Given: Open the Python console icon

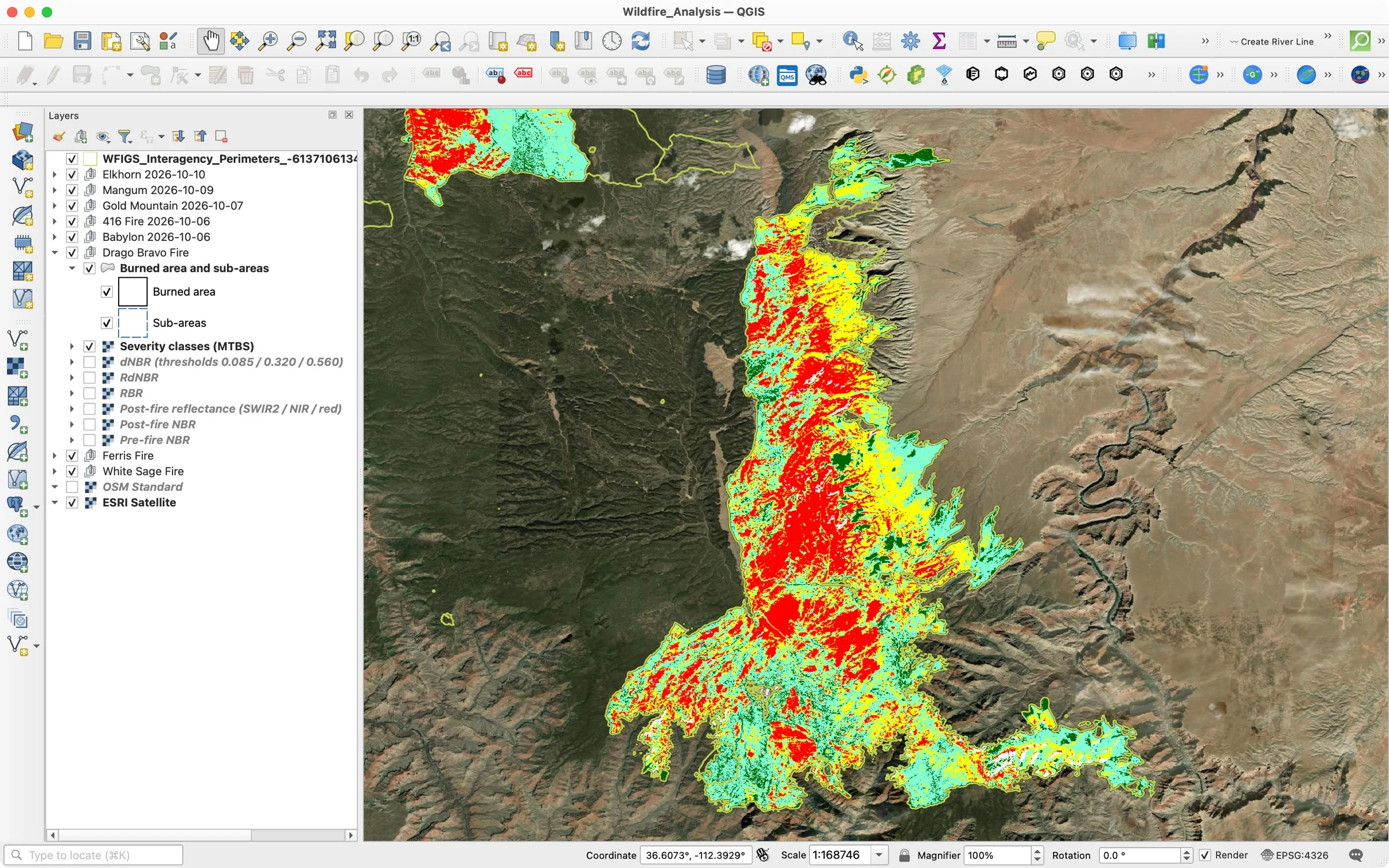Looking at the screenshot, I should click(858, 75).
